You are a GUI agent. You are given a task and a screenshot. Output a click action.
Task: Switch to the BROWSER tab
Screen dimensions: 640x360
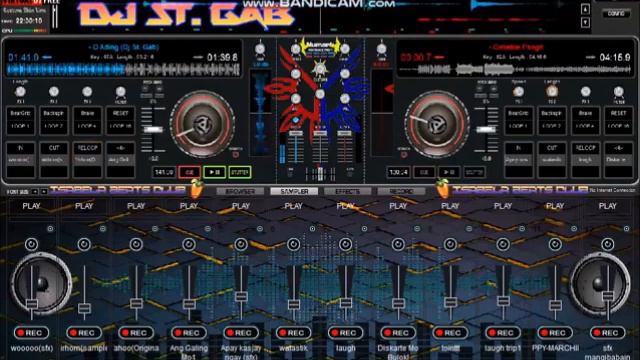click(240, 191)
